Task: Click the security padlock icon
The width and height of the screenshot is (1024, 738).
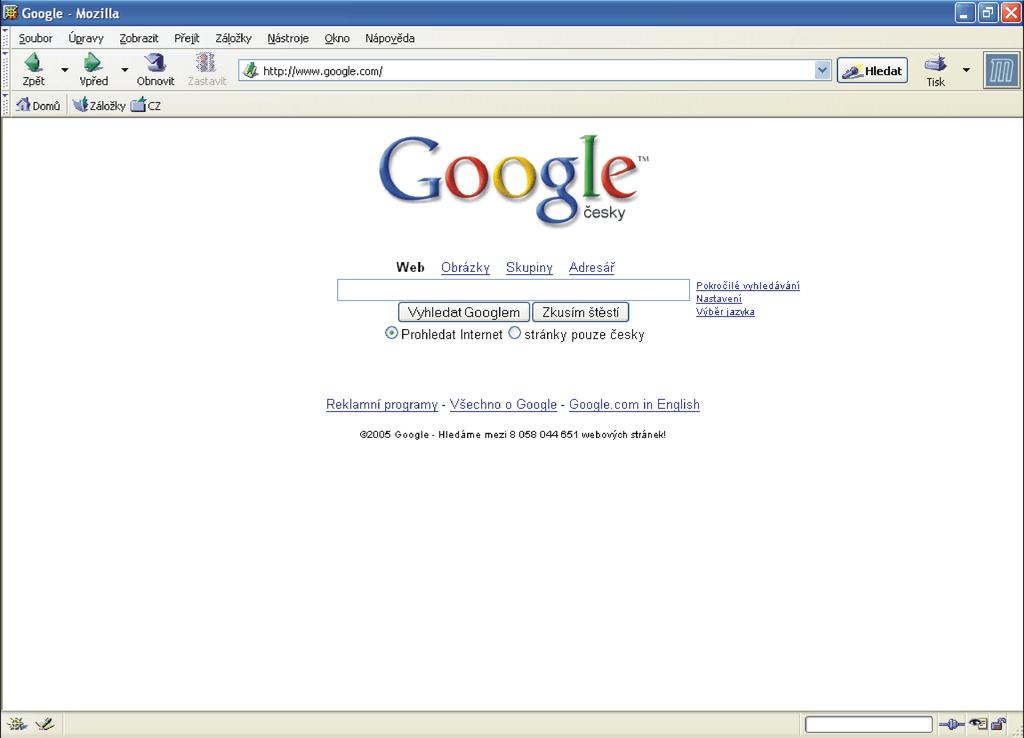Action: tap(999, 724)
